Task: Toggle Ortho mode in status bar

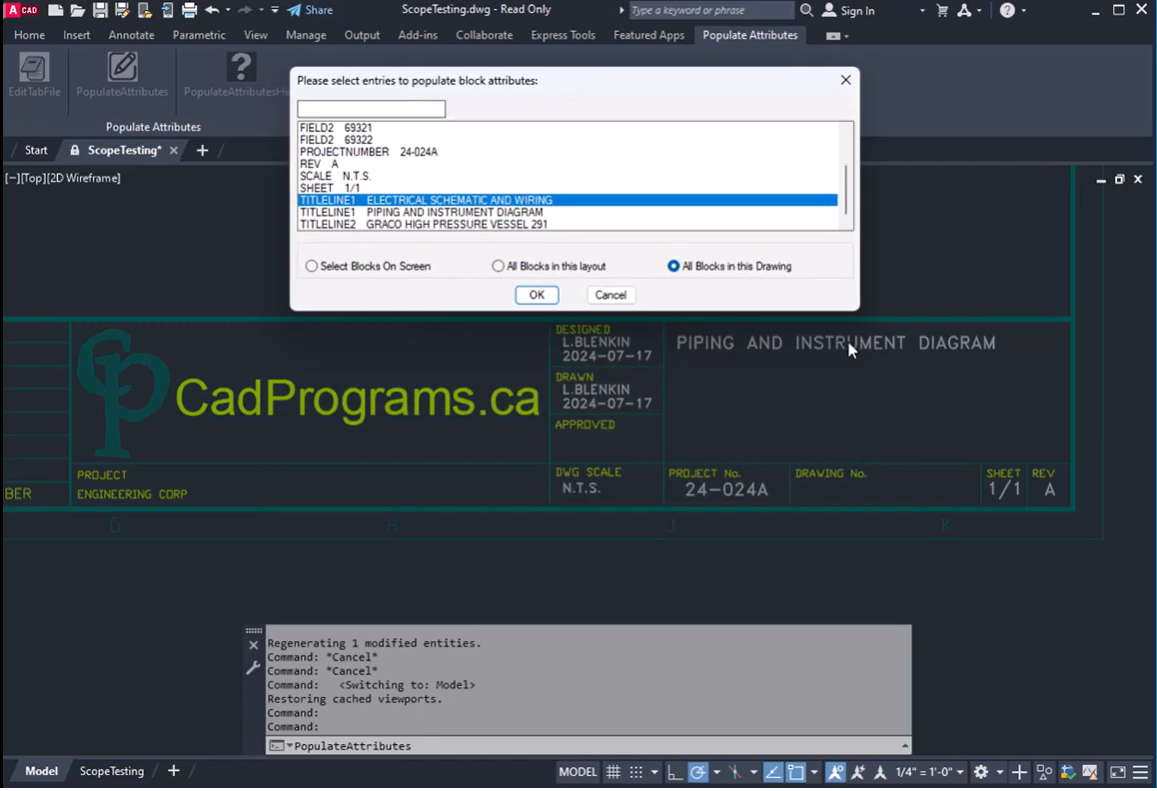Action: click(674, 772)
